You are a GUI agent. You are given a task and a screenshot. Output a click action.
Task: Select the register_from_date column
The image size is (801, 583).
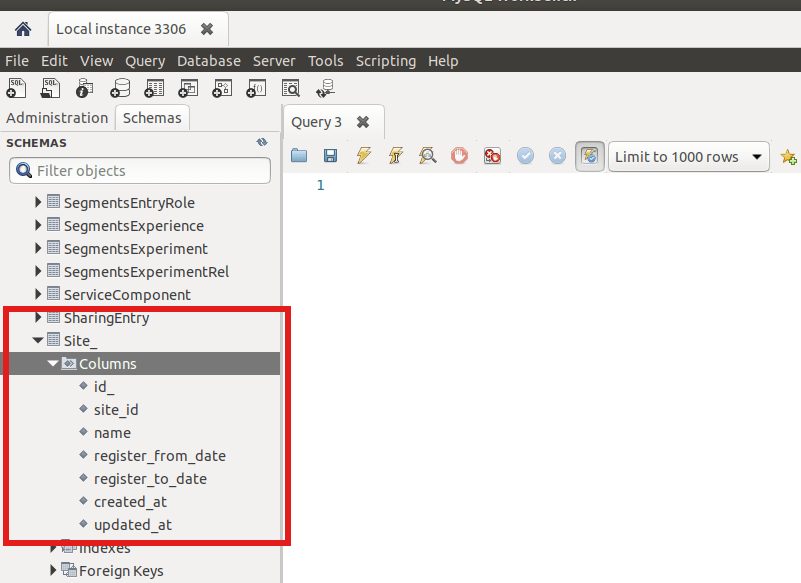(159, 456)
